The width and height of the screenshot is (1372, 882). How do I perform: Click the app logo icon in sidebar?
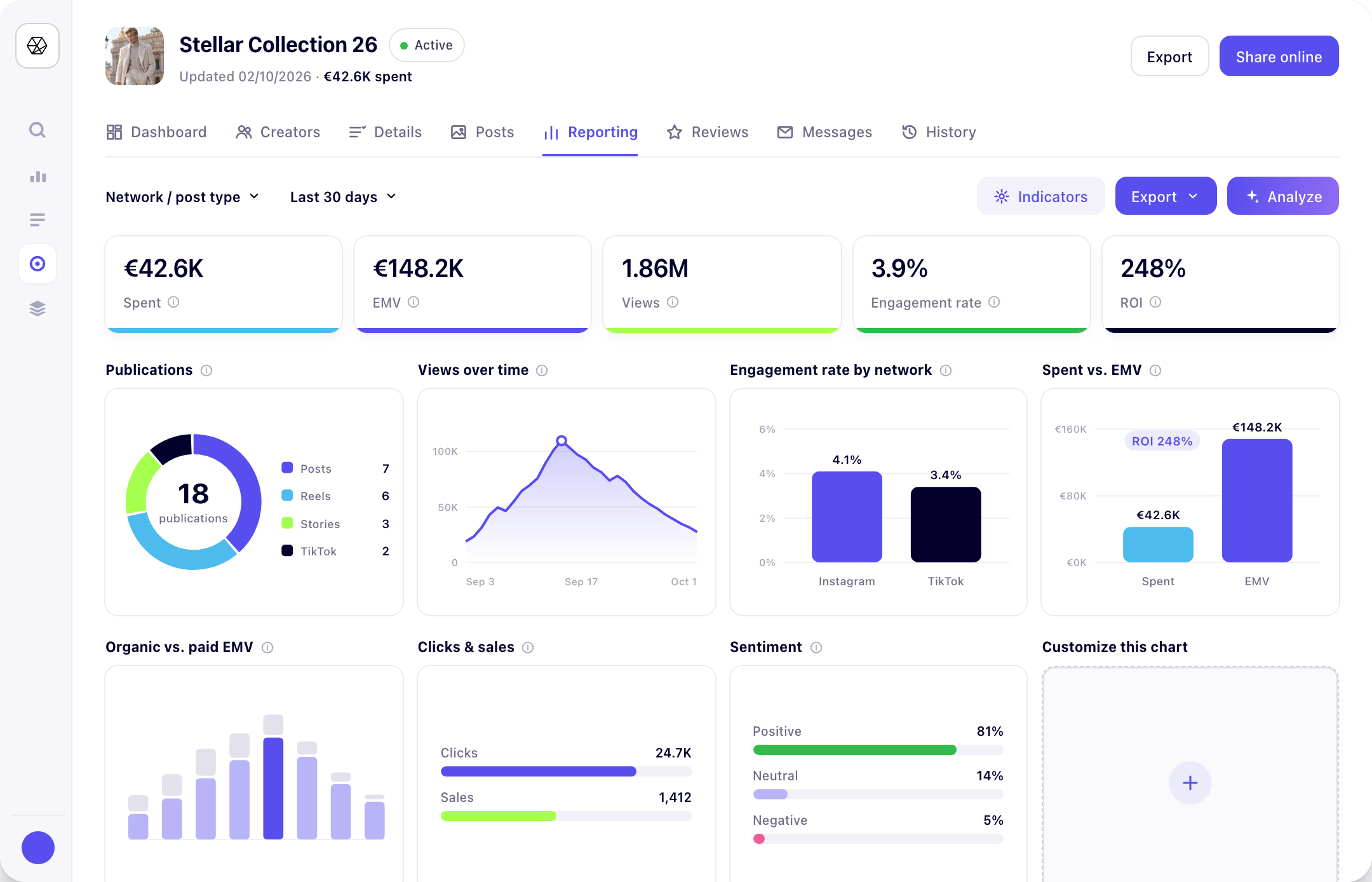37,46
